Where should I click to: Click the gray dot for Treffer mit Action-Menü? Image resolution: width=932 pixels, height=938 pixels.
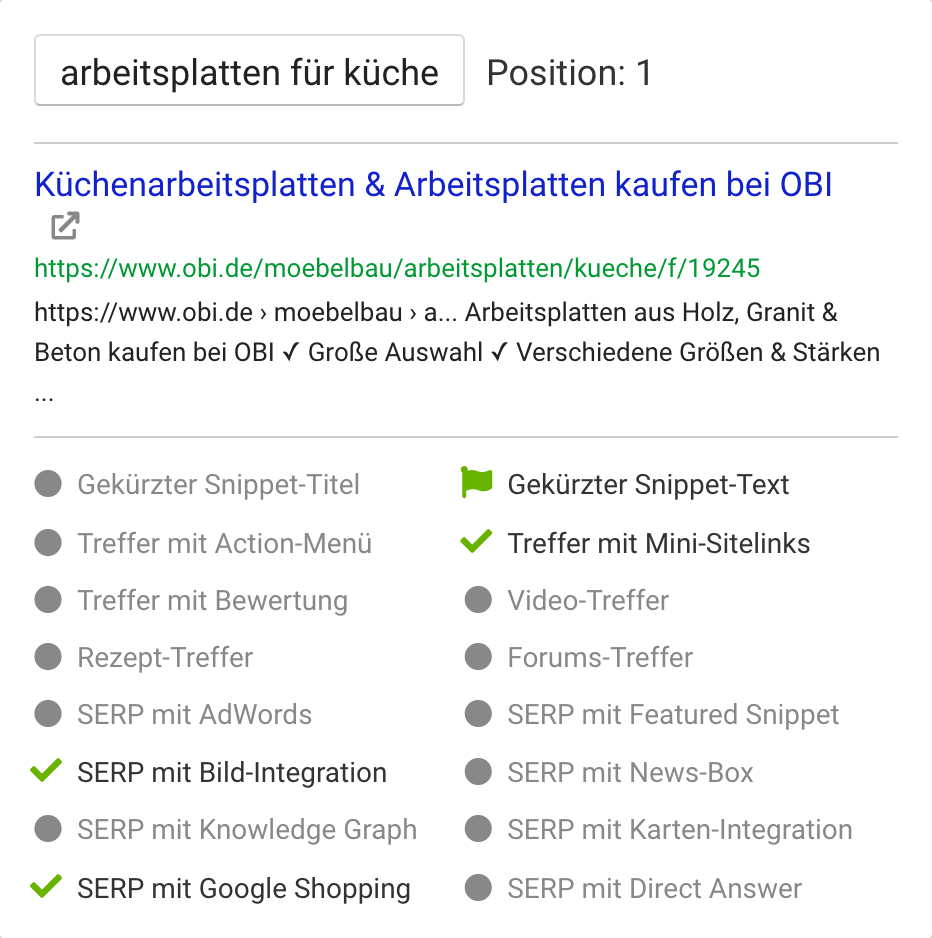[x=48, y=543]
